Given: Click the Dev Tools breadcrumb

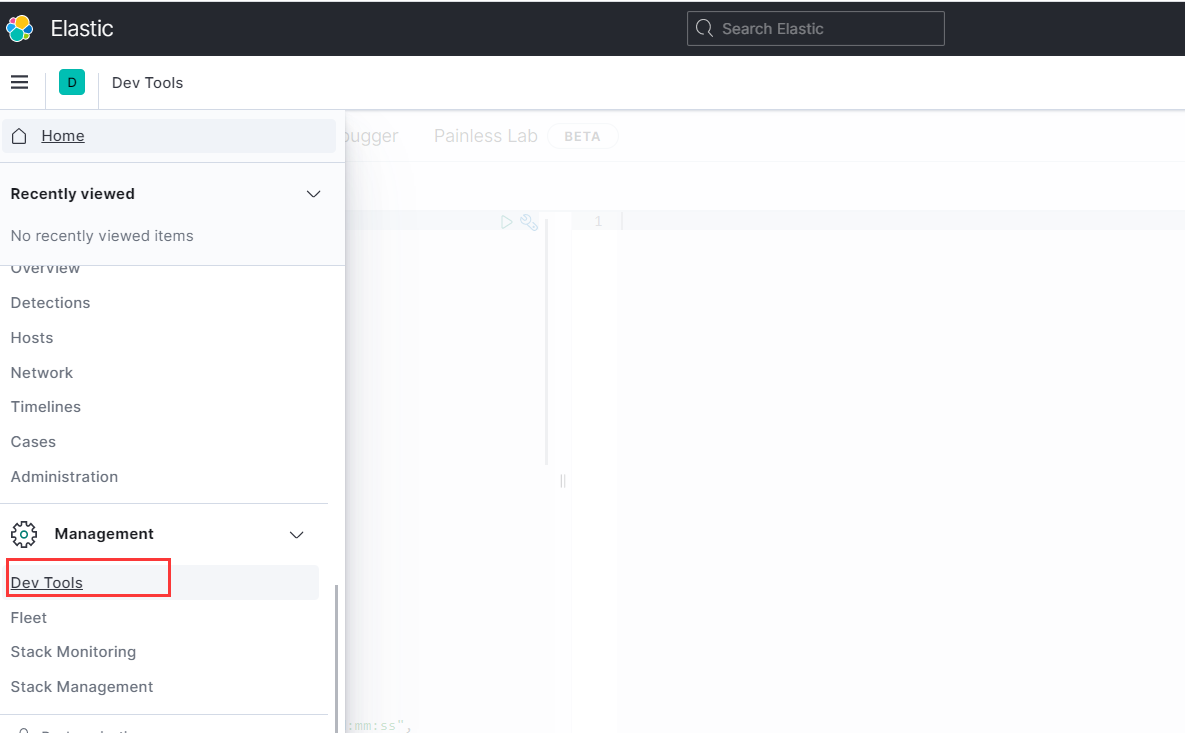Looking at the screenshot, I should pyautogui.click(x=147, y=83).
